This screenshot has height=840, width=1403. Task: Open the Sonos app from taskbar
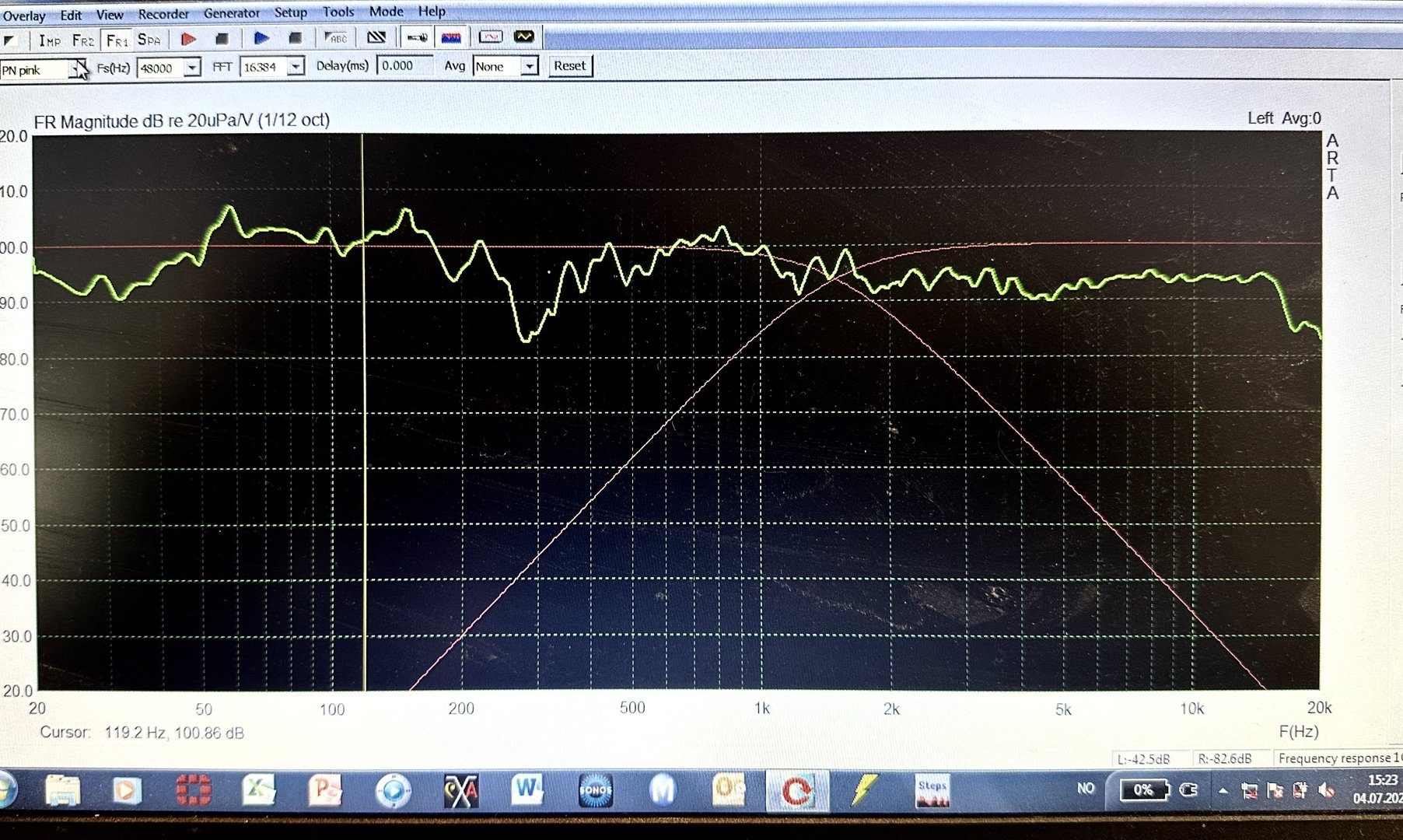click(596, 791)
